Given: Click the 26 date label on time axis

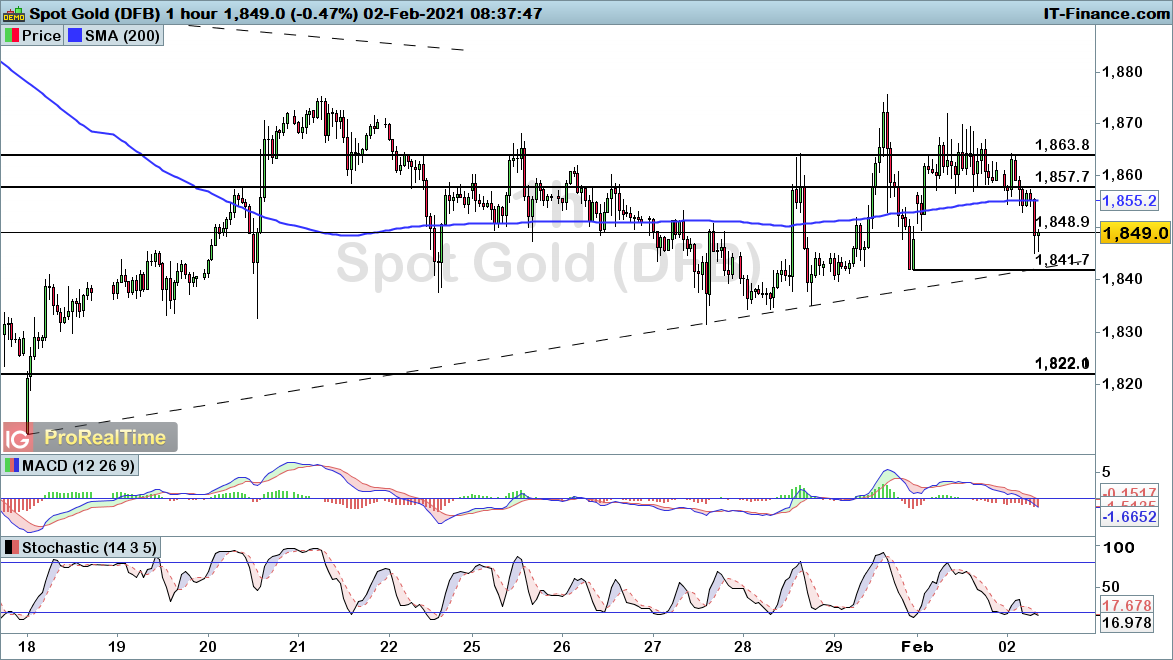Looking at the screenshot, I should [x=562, y=647].
